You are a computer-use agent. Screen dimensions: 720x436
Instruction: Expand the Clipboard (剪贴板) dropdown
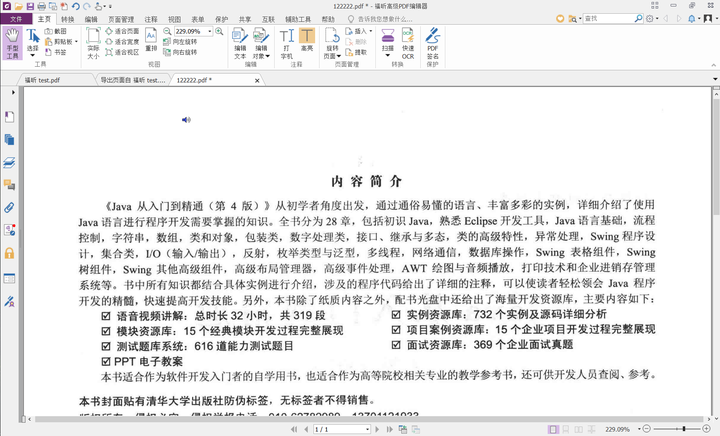[76, 42]
